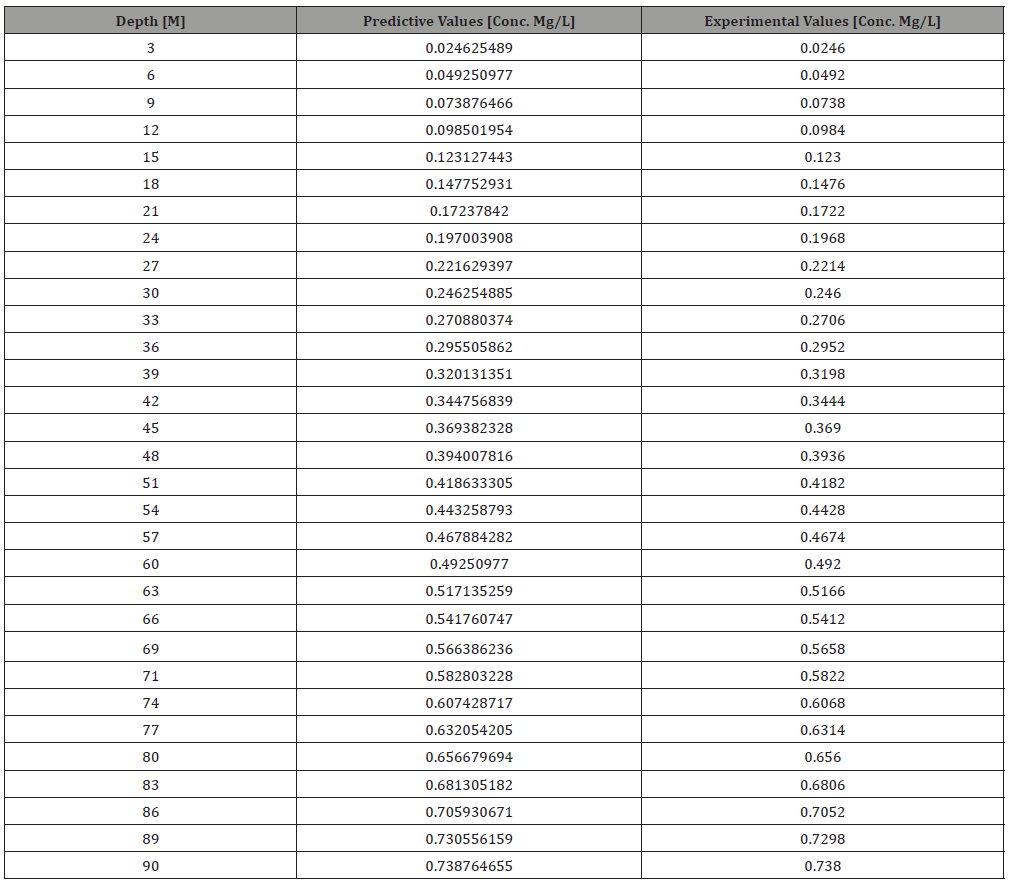Select predictive value 0.049250977
Image resolution: width=1012 pixels, height=892 pixels.
[x=469, y=76]
